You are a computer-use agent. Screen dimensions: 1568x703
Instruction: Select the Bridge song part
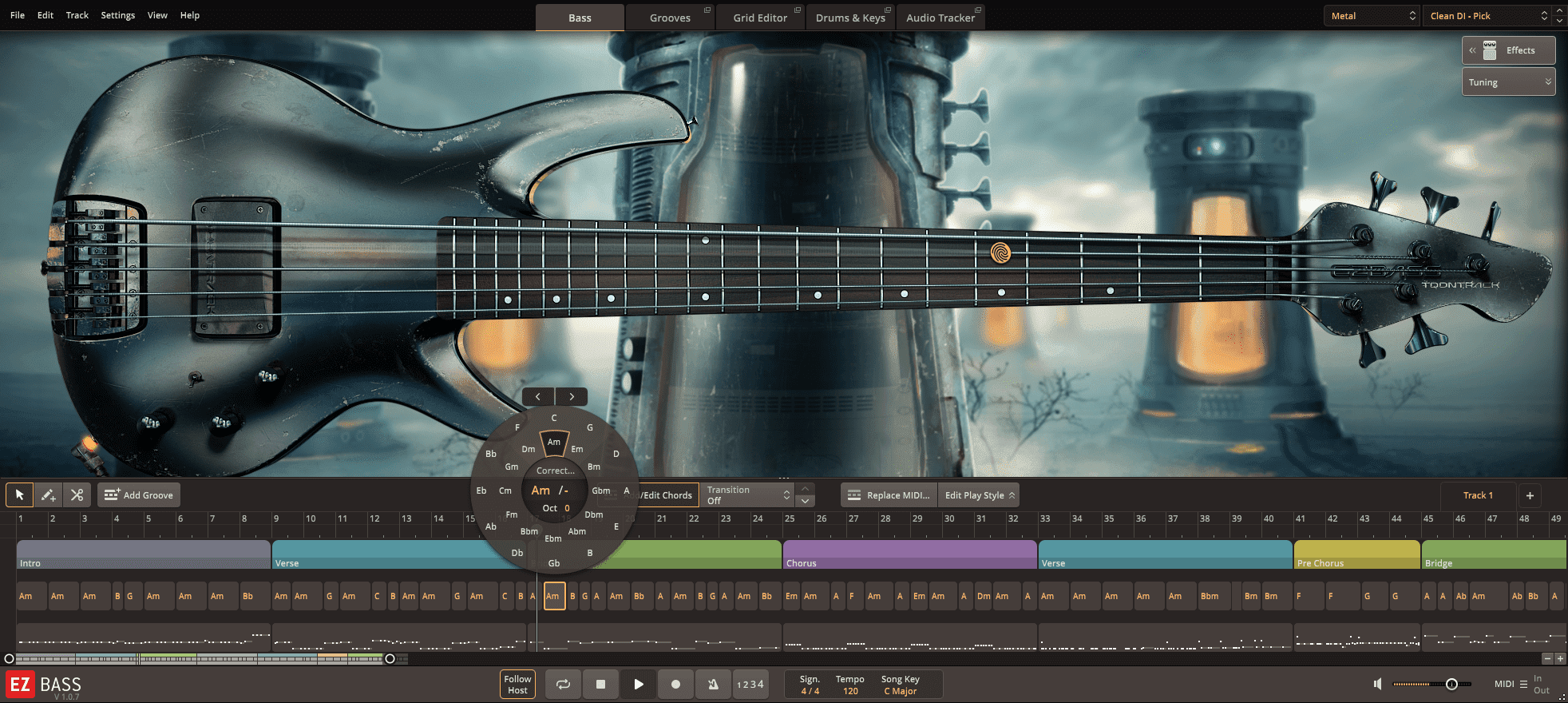click(x=1494, y=554)
